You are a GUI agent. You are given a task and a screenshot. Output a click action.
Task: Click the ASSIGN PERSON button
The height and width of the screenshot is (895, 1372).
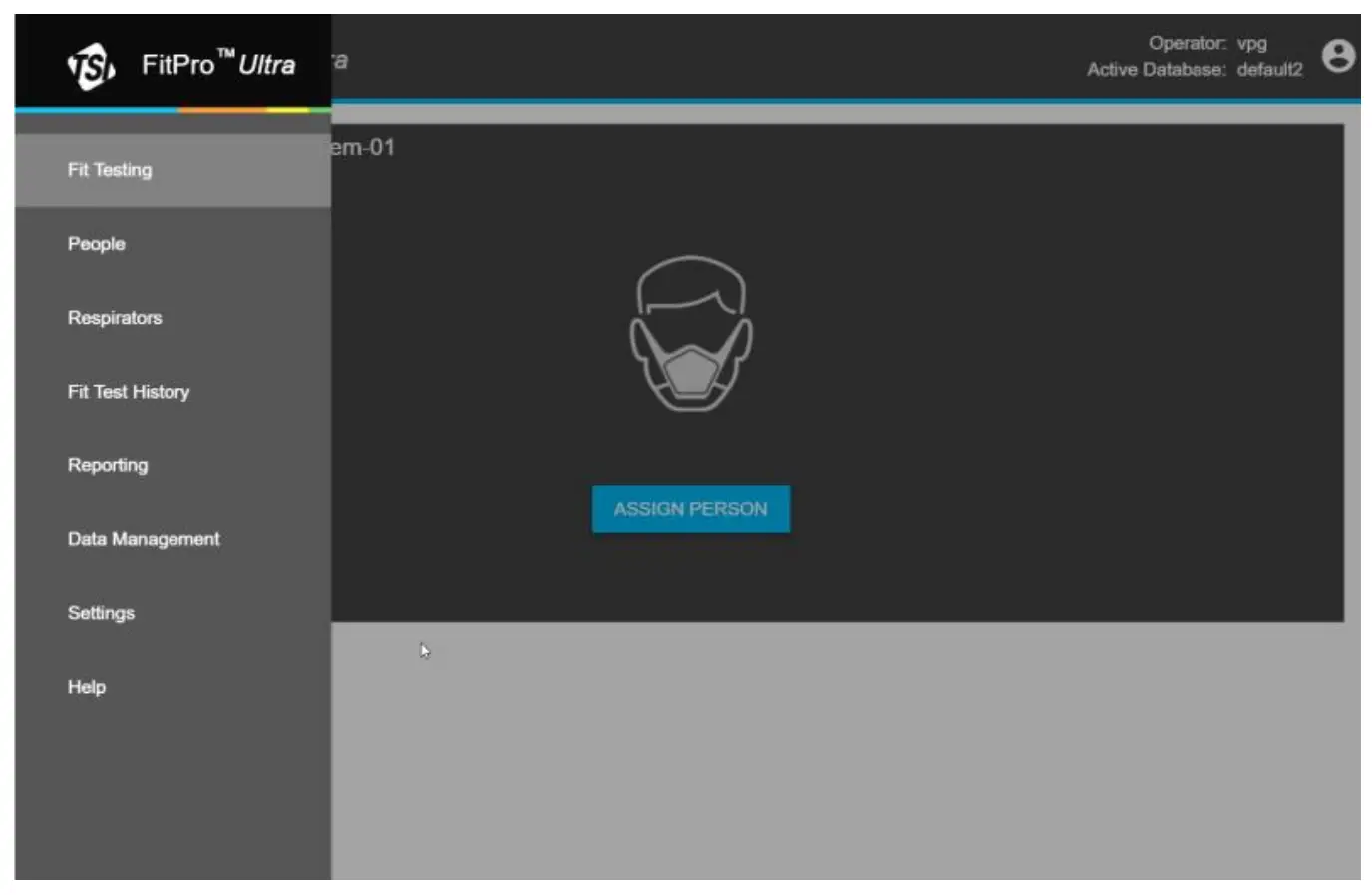coord(691,508)
